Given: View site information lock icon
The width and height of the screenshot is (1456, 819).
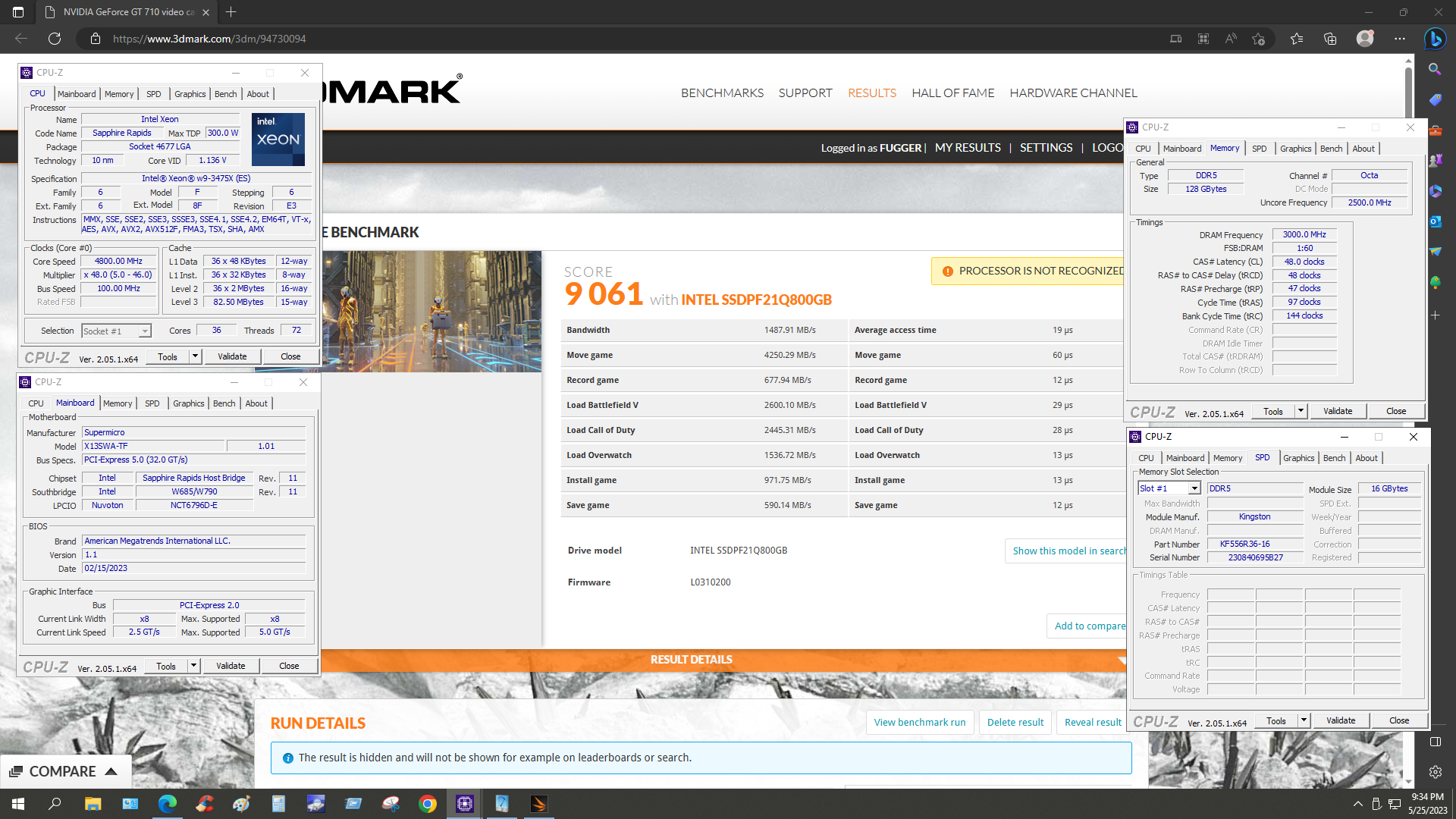Looking at the screenshot, I should coord(96,39).
